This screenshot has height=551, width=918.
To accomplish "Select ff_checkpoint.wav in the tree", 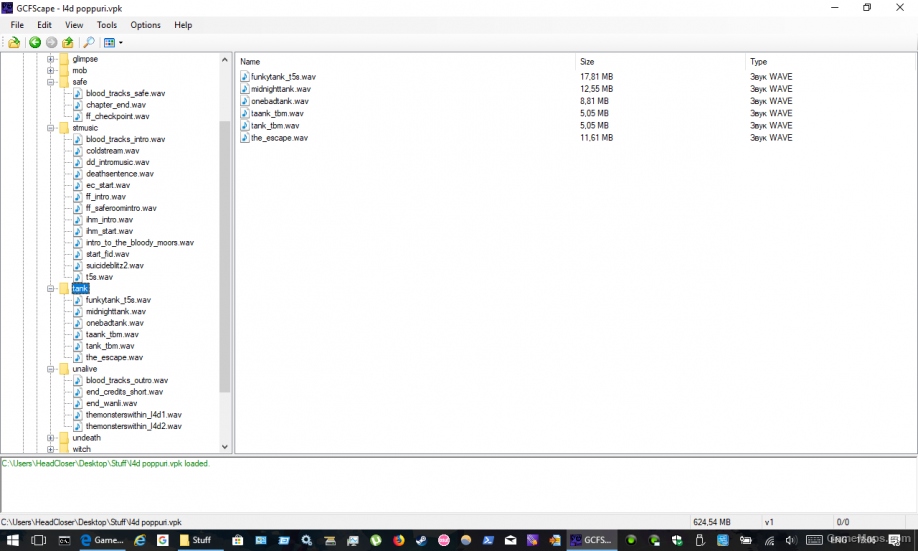I will coord(118,116).
